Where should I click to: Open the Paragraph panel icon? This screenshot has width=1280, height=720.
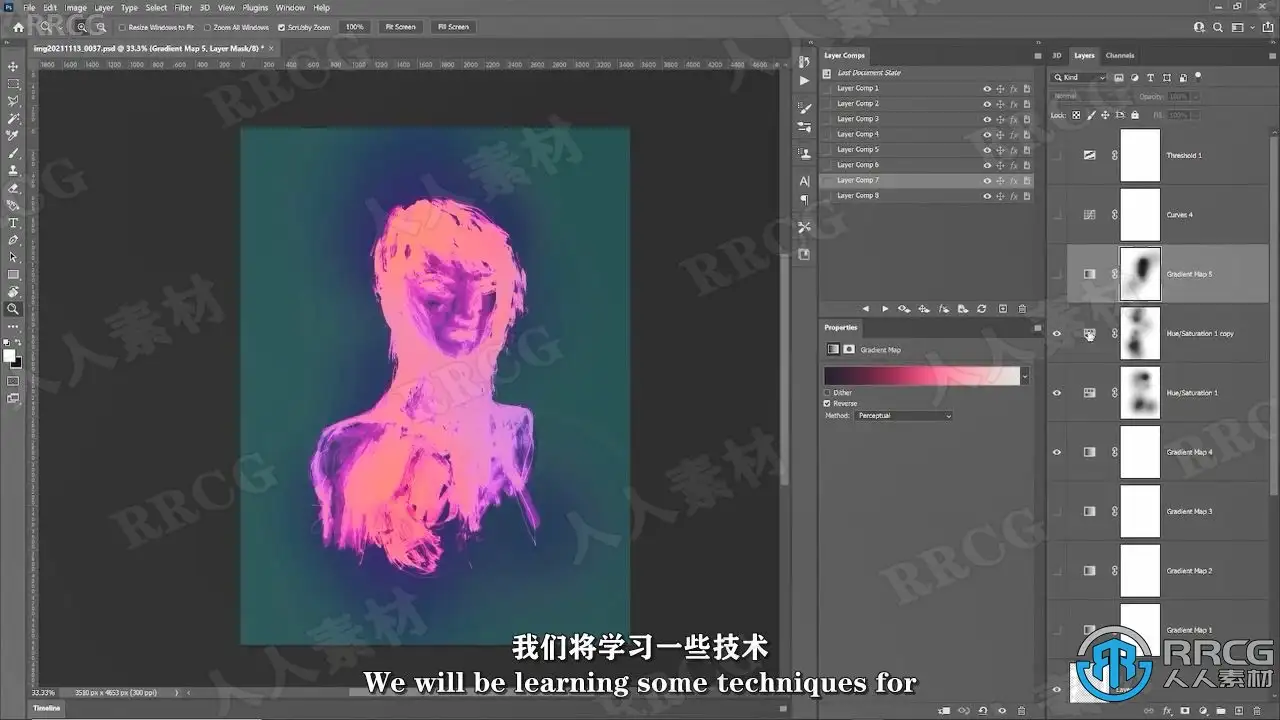click(805, 200)
